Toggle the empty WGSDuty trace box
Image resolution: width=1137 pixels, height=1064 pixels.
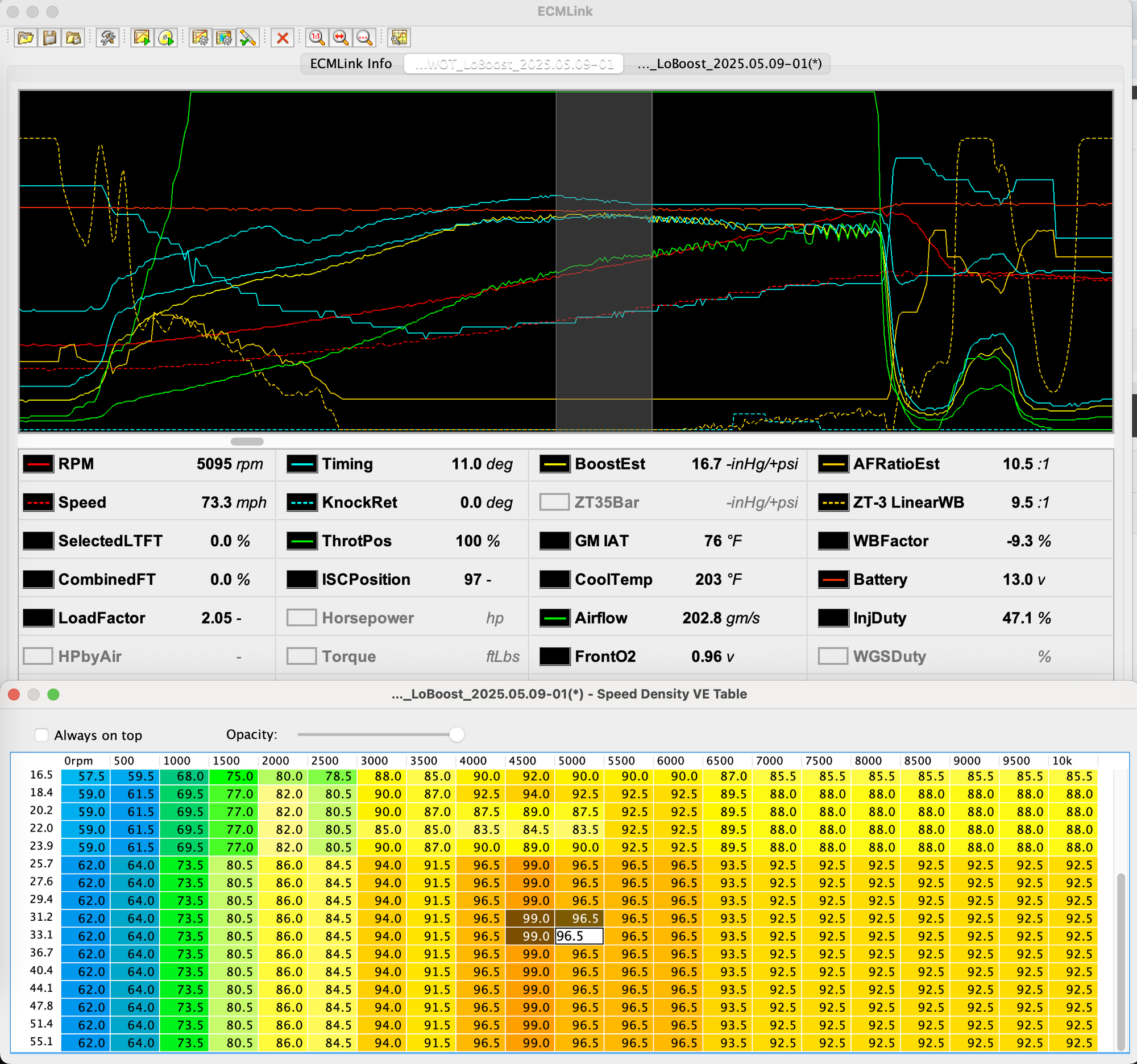833,656
